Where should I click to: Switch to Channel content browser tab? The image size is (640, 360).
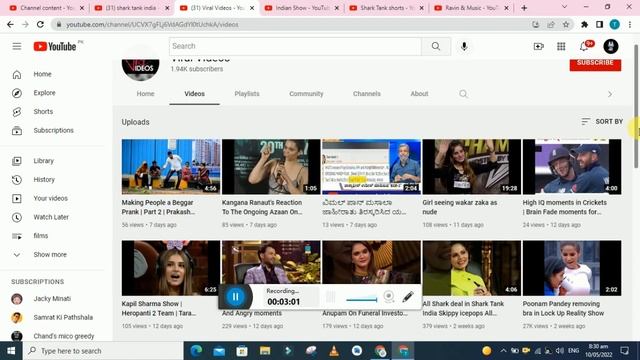tap(46, 8)
